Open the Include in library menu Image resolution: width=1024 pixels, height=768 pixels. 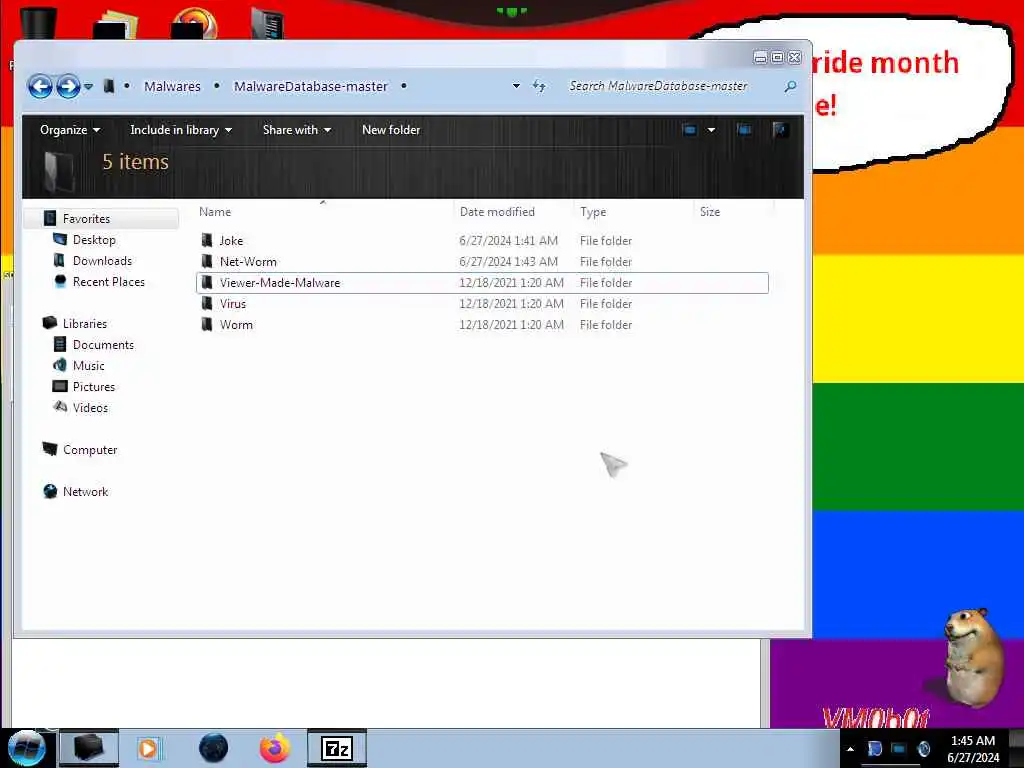pyautogui.click(x=181, y=130)
